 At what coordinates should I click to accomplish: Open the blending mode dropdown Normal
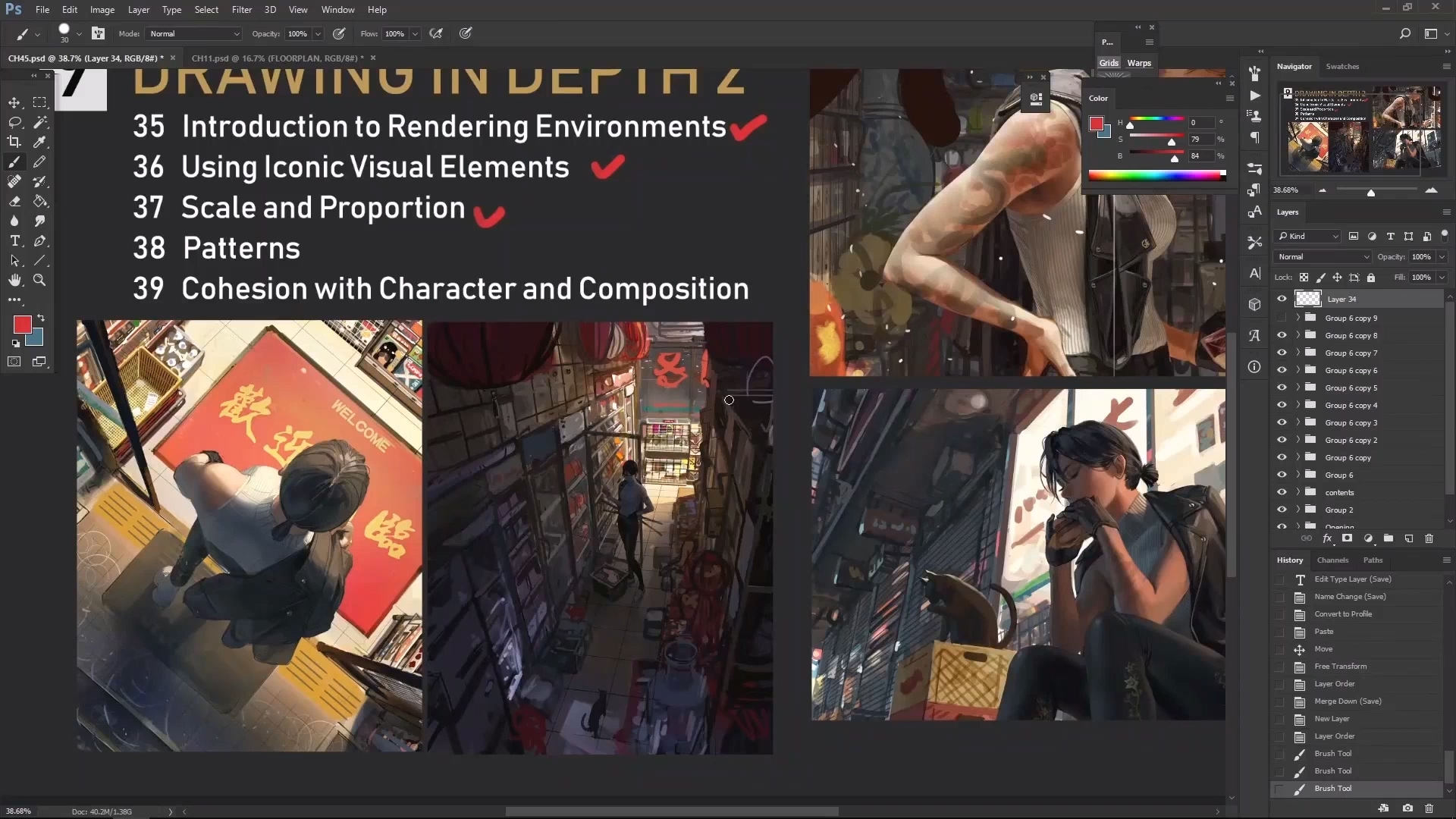coord(1323,257)
